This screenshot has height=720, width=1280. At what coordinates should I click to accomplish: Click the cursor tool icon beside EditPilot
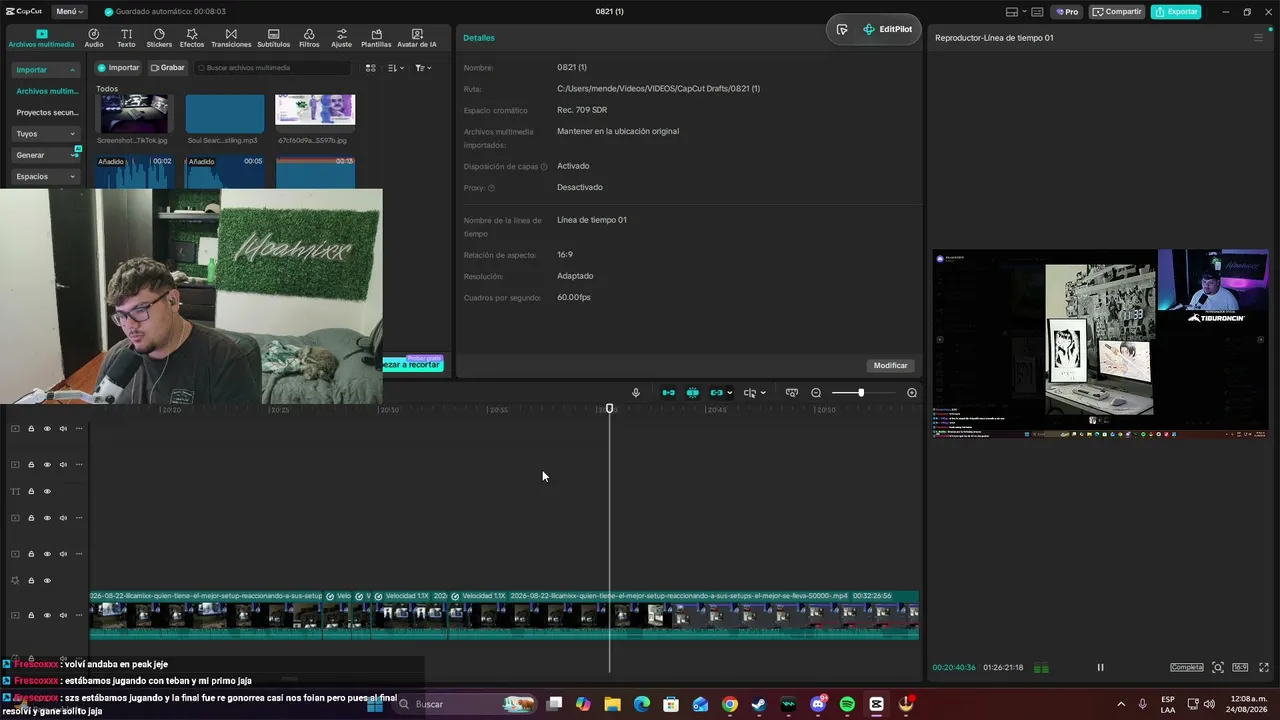tap(842, 29)
